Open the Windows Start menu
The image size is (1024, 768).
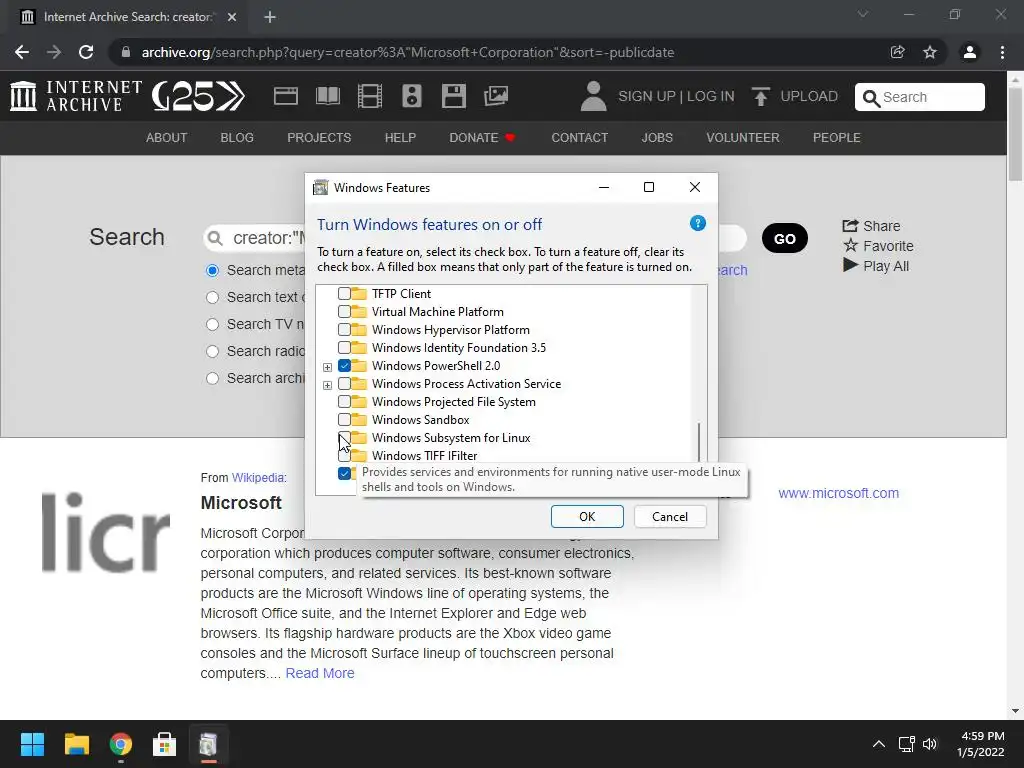[x=32, y=744]
